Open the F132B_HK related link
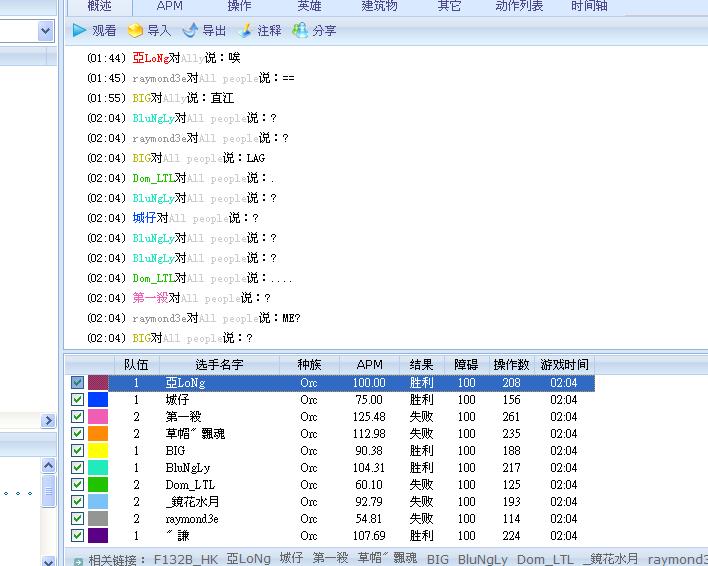This screenshot has height=566, width=708. pos(186,560)
